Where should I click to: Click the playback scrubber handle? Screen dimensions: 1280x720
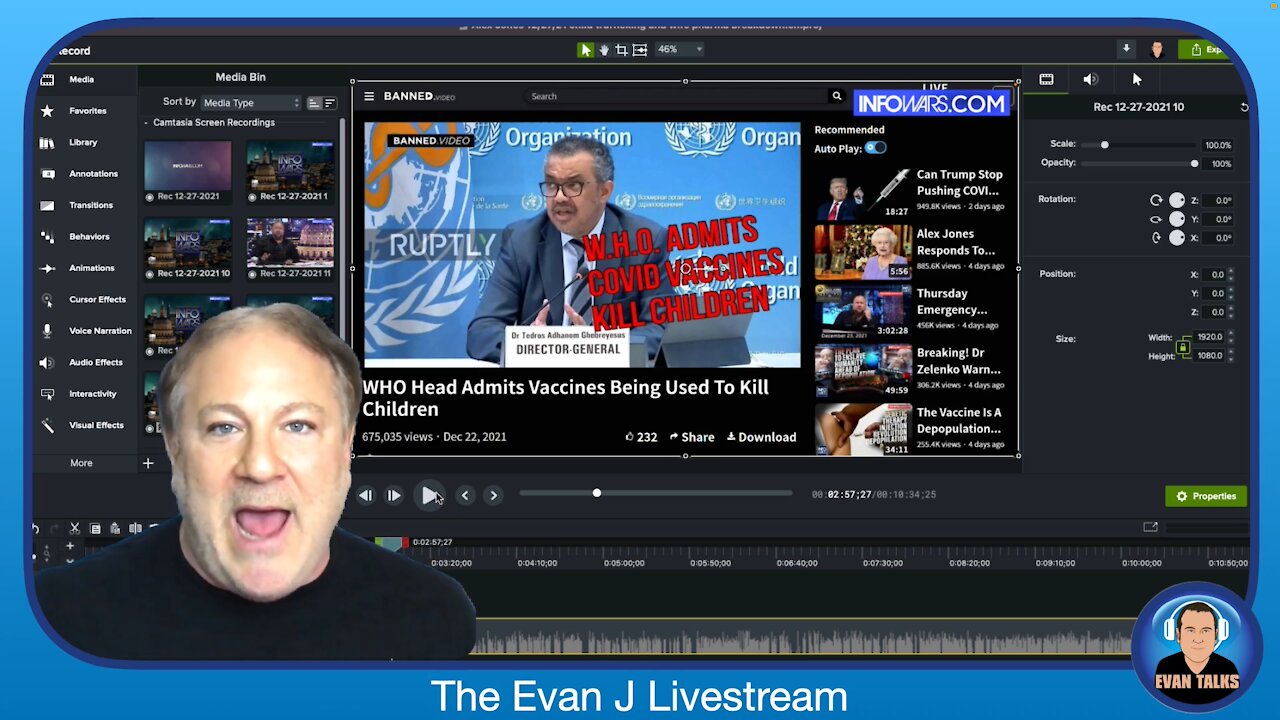click(597, 493)
